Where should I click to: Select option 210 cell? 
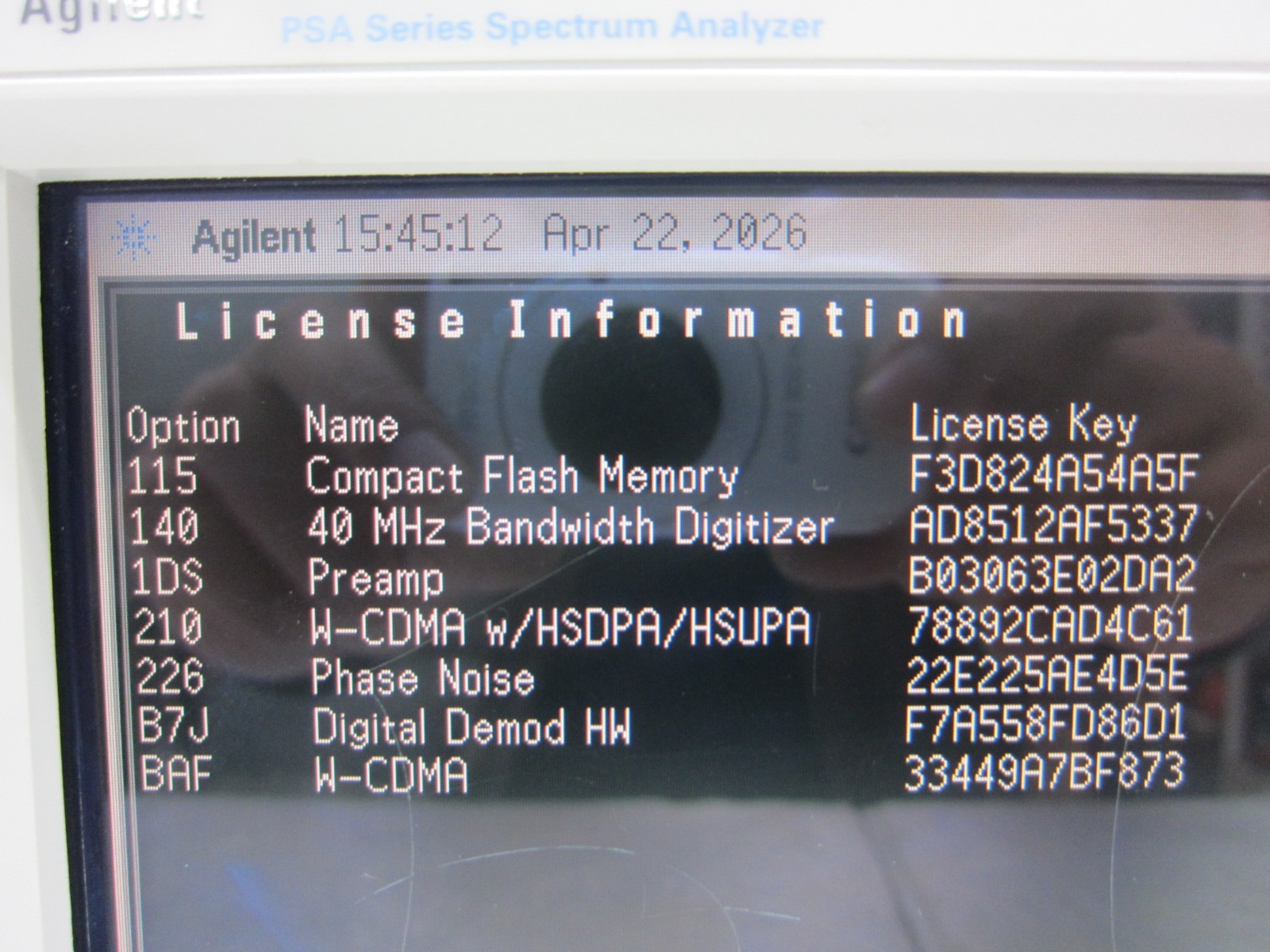[x=169, y=626]
